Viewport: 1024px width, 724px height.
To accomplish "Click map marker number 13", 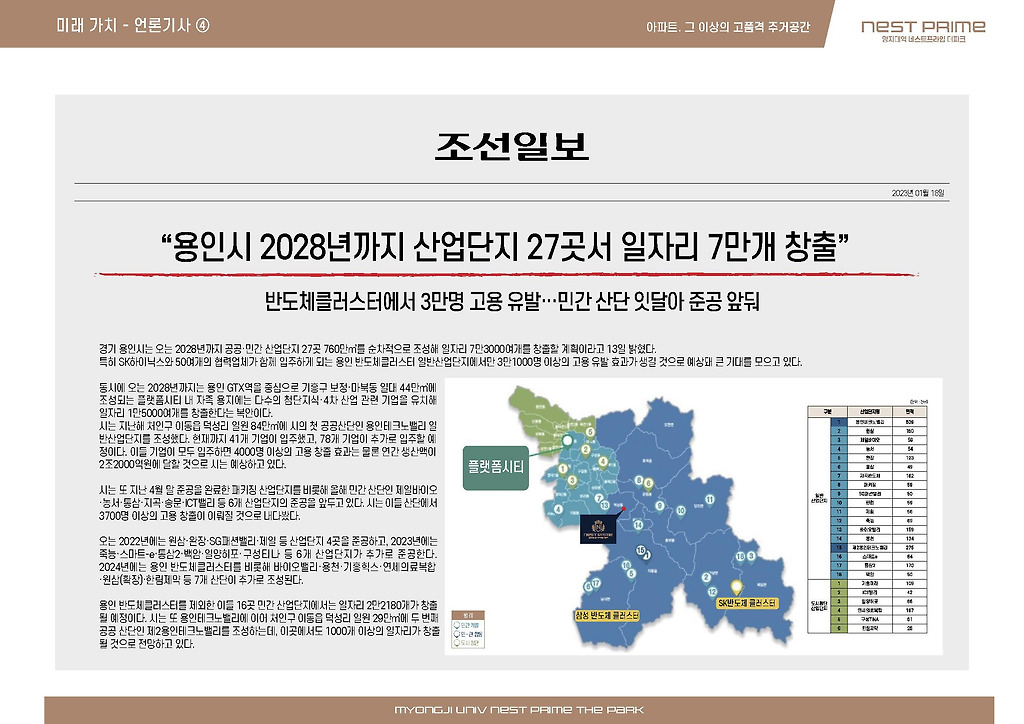I will (605, 506).
